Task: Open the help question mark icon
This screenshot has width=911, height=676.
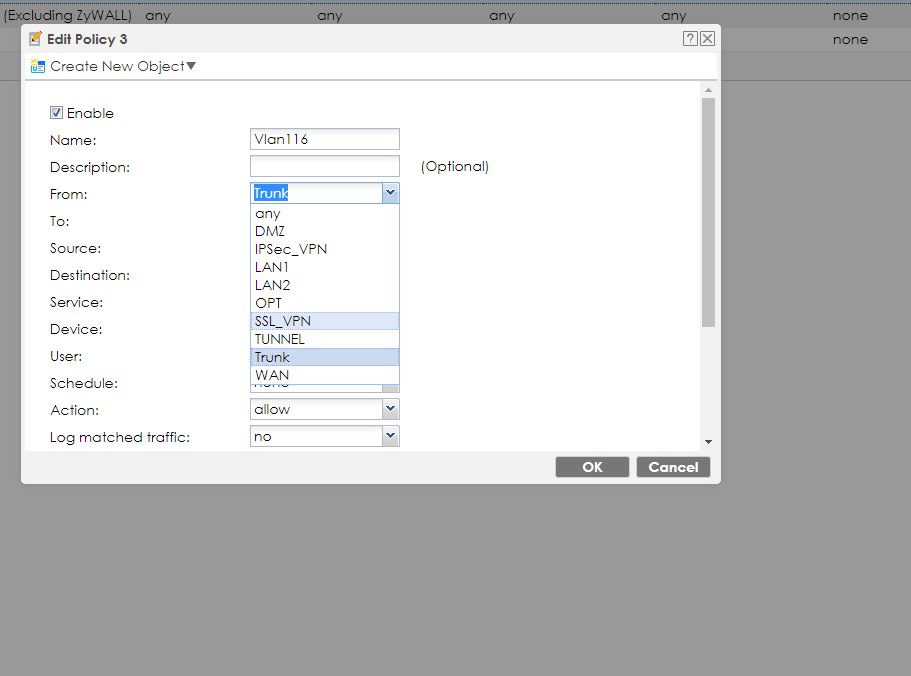Action: 690,39
